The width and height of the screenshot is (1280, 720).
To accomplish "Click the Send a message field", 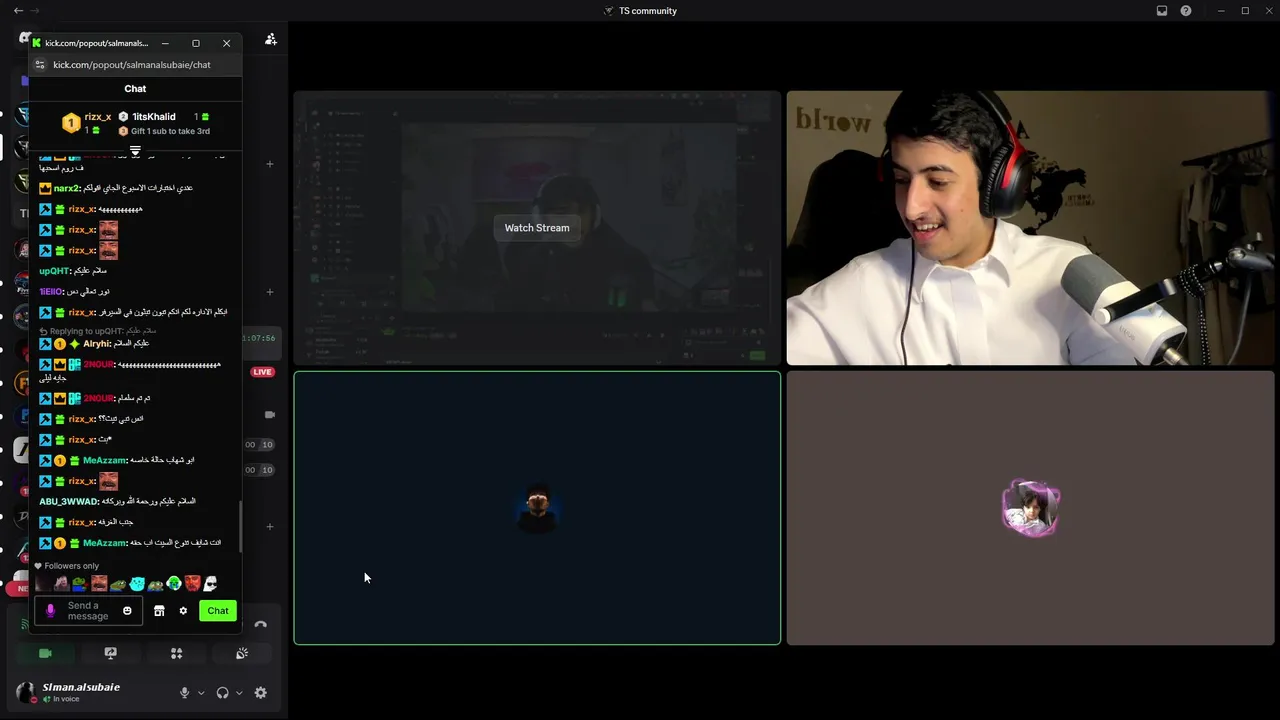I will coord(88,611).
